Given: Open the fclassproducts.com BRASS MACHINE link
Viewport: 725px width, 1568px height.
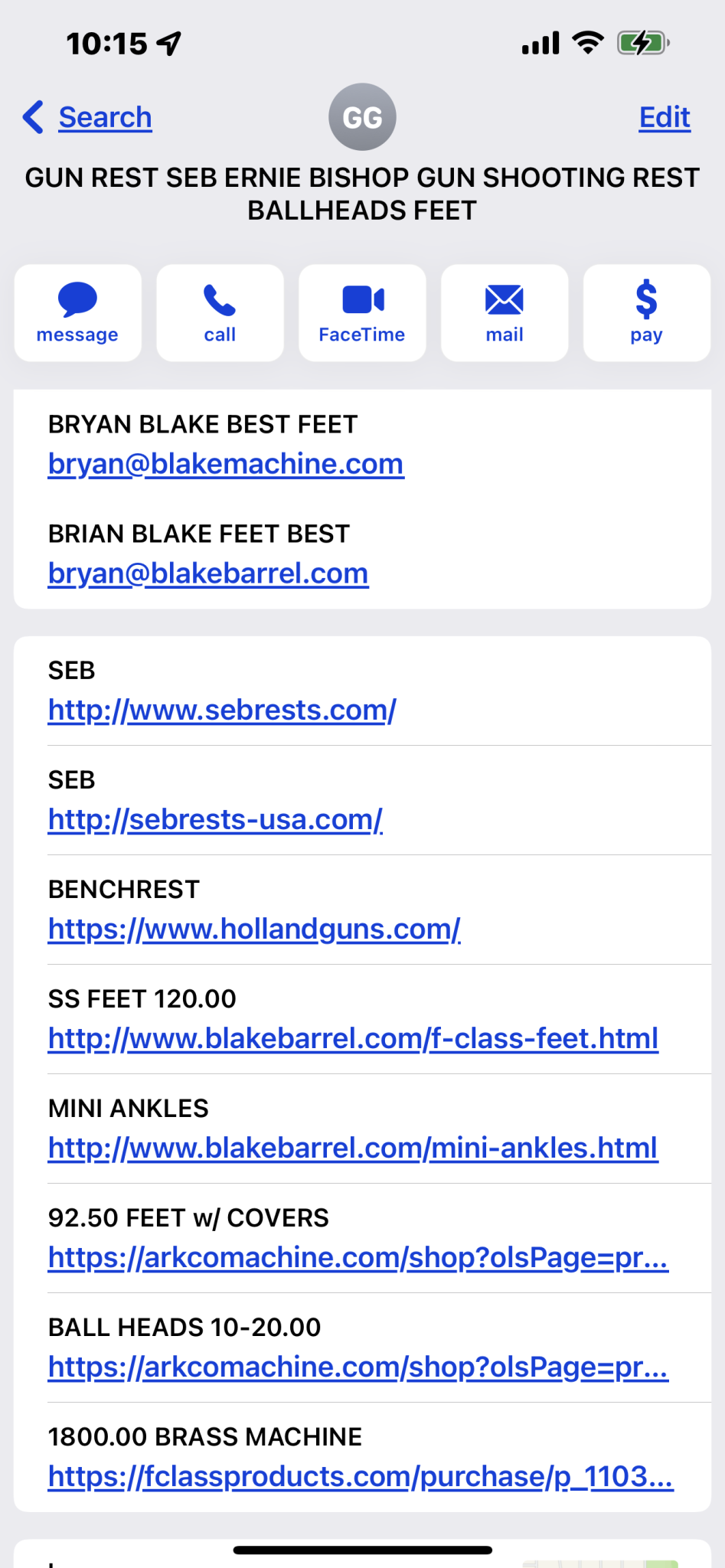Looking at the screenshot, I should pyautogui.click(x=361, y=1476).
